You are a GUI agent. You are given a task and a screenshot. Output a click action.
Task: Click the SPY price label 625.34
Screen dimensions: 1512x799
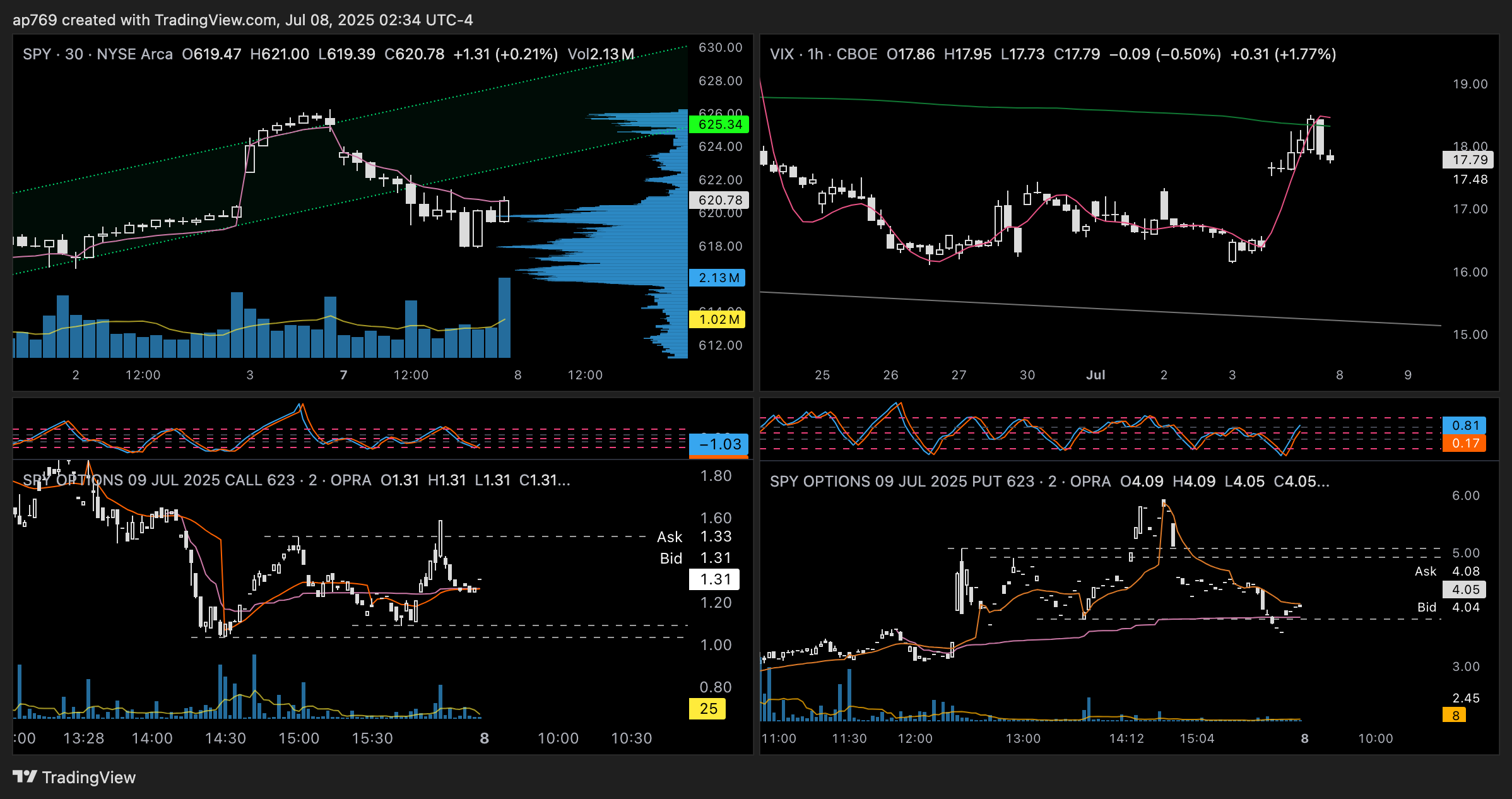pos(719,124)
